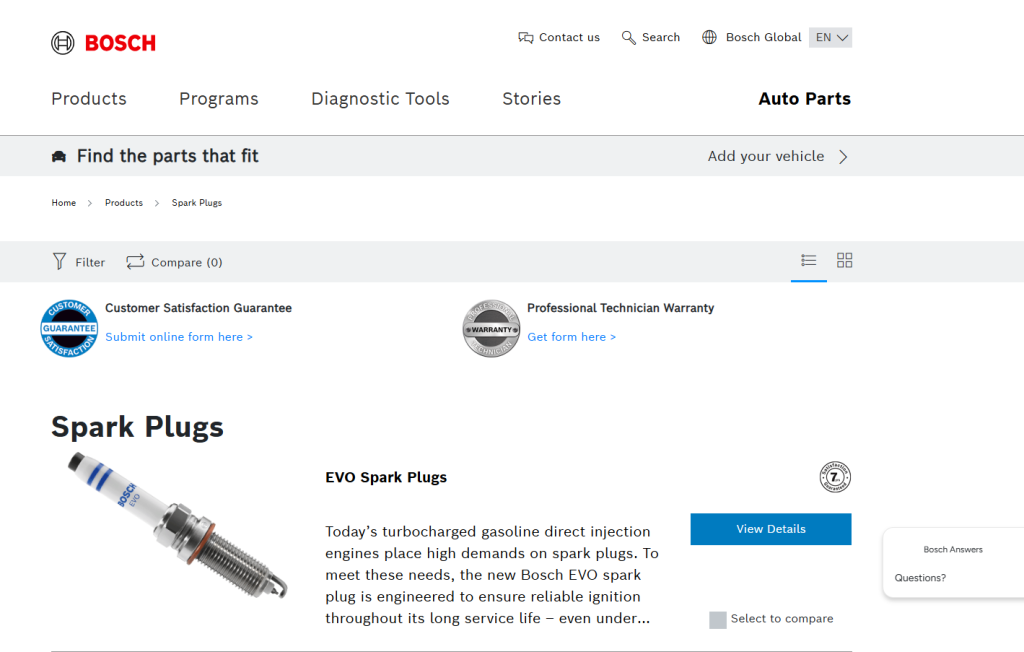1024x652 pixels.
Task: Open Get form here link
Action: [571, 336]
